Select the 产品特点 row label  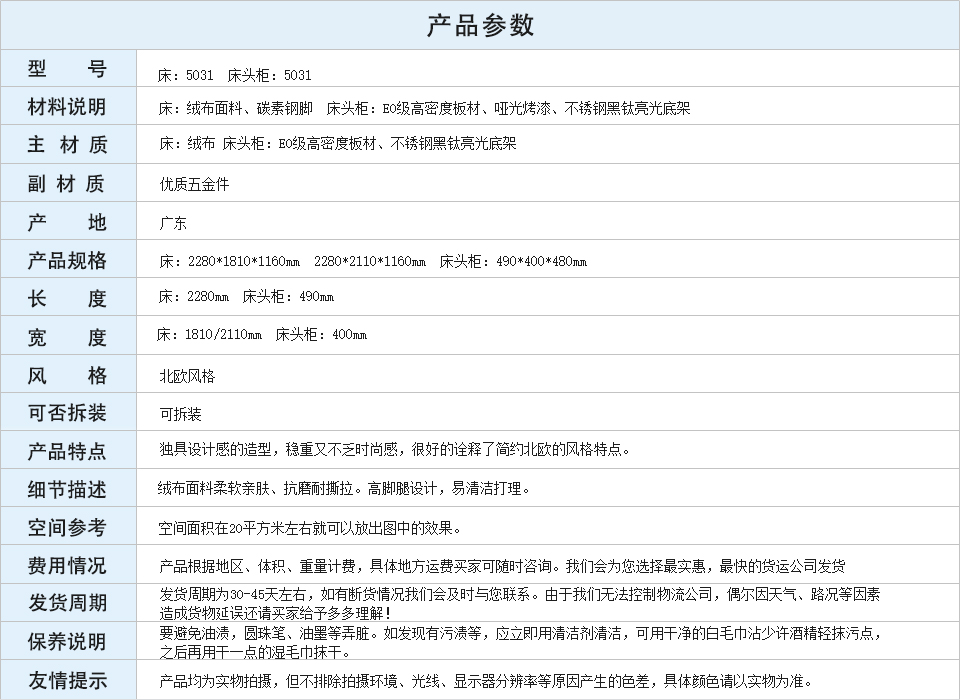click(67, 451)
